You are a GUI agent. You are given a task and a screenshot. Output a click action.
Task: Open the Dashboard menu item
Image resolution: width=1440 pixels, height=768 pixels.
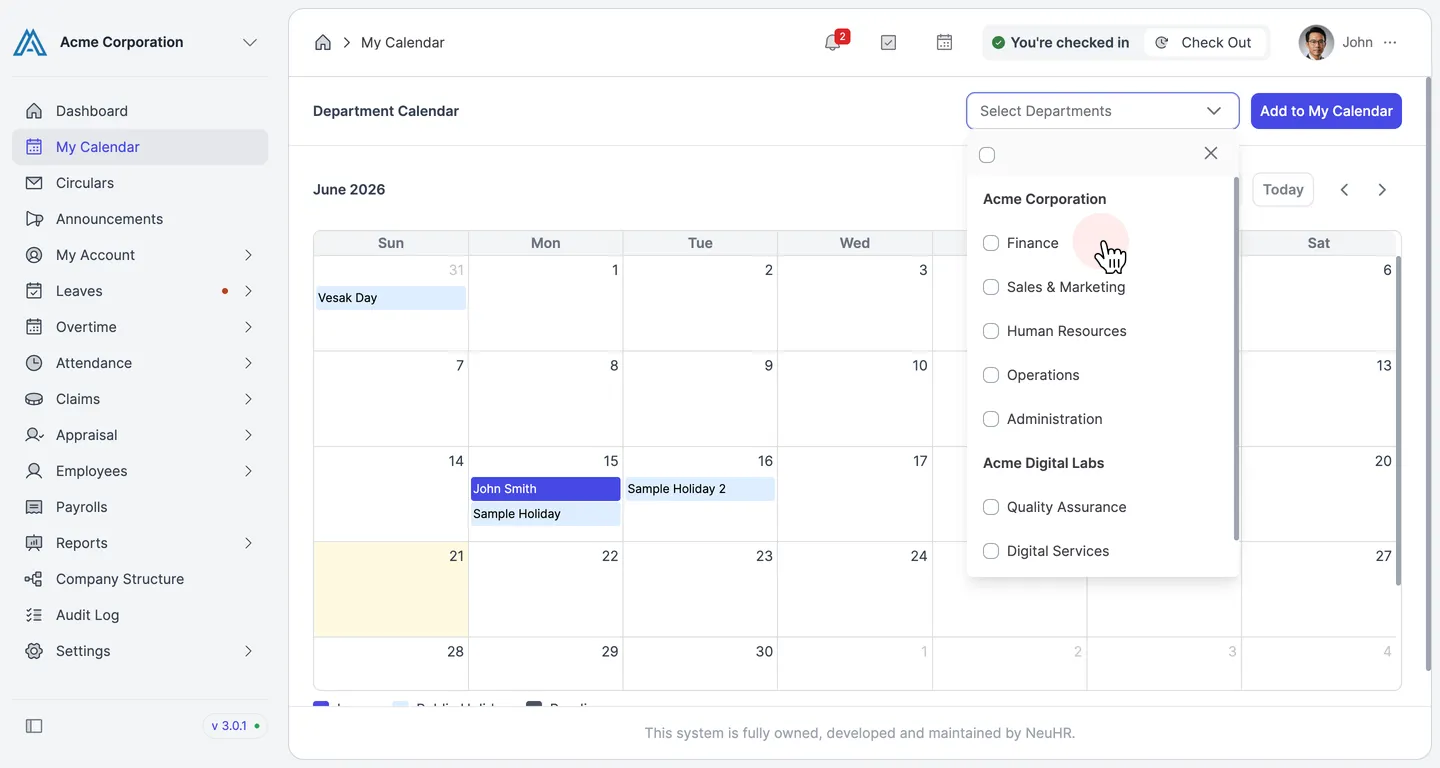click(140, 111)
